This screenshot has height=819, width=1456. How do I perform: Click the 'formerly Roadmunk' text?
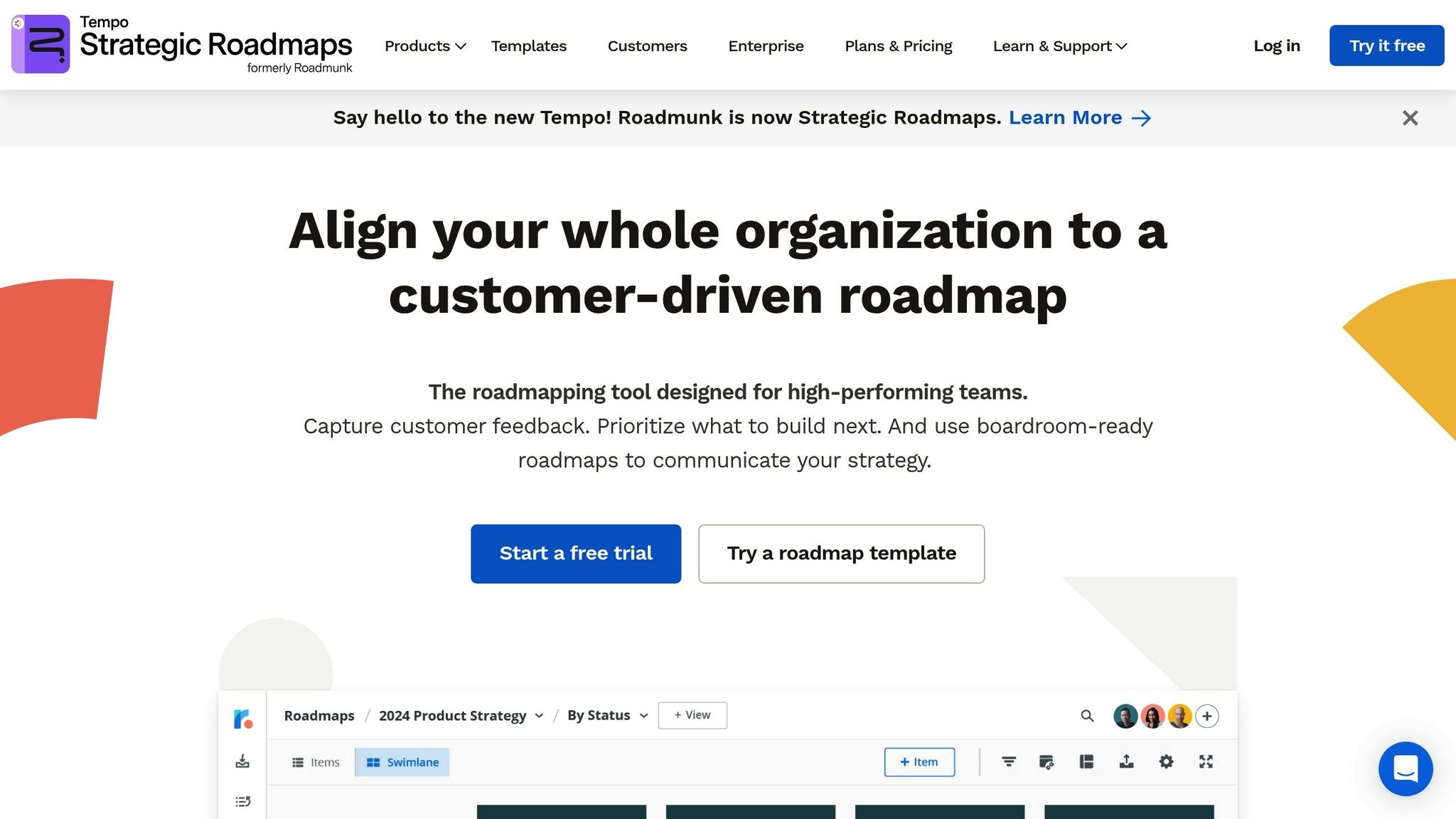(299, 68)
